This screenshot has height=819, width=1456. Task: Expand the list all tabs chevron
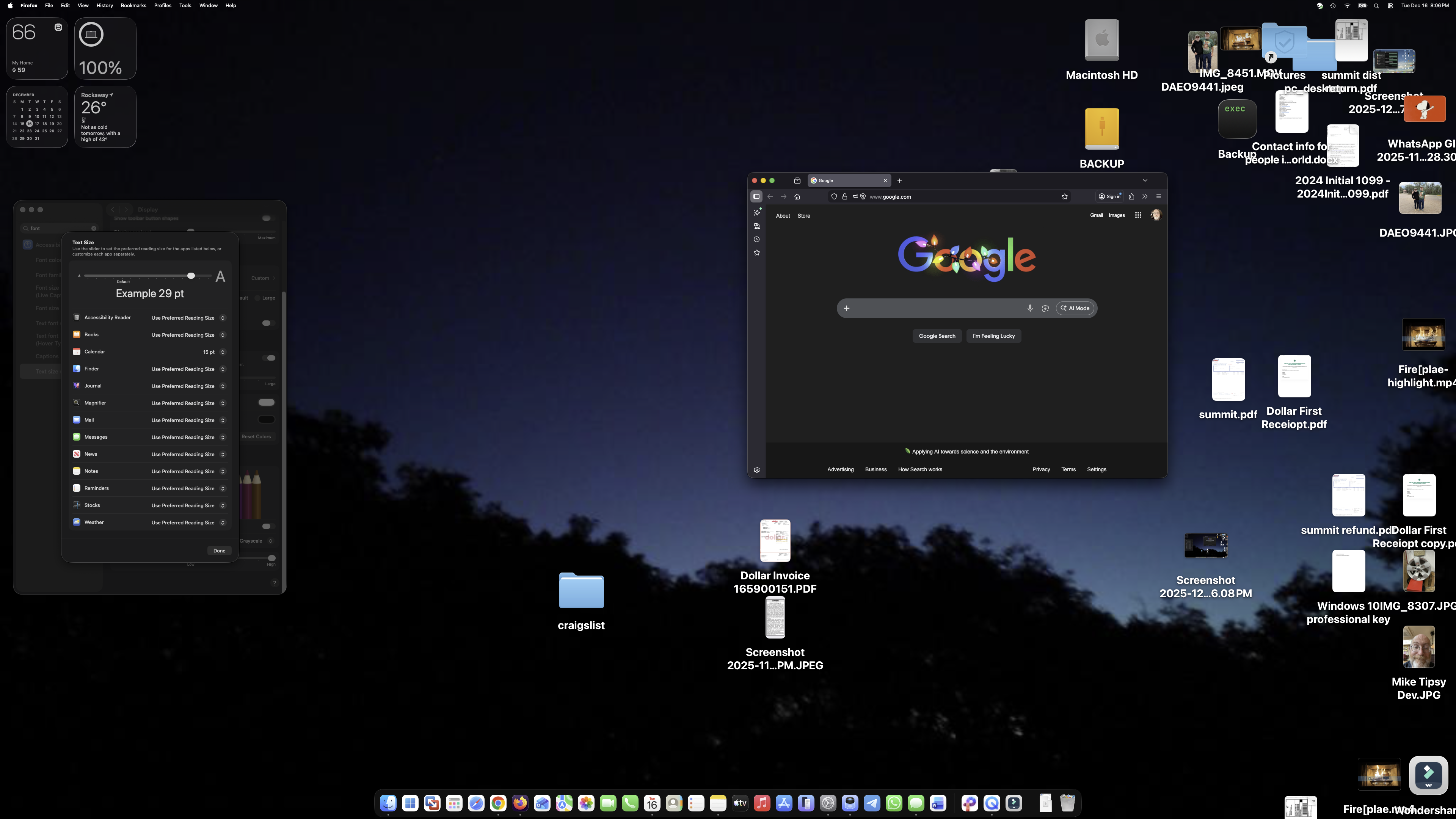(1145, 181)
